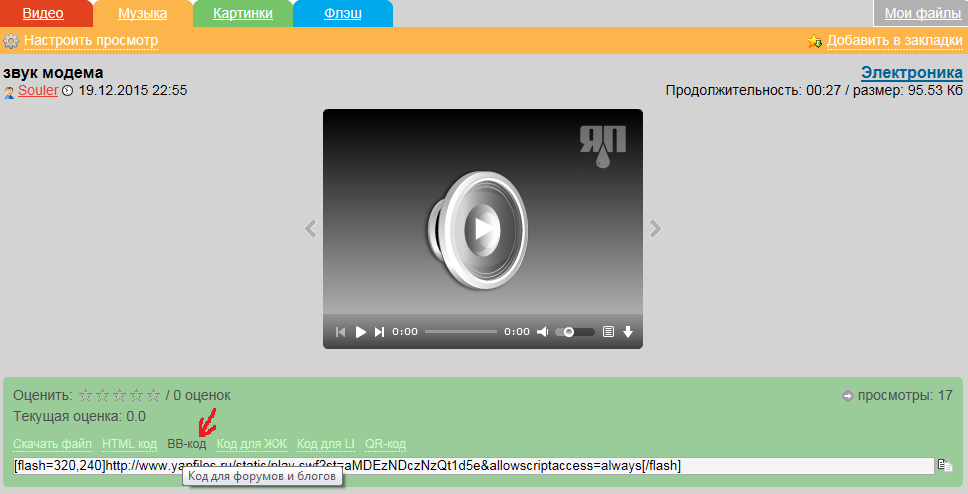Show Код для LI embed code
968x494 pixels.
tap(326, 444)
